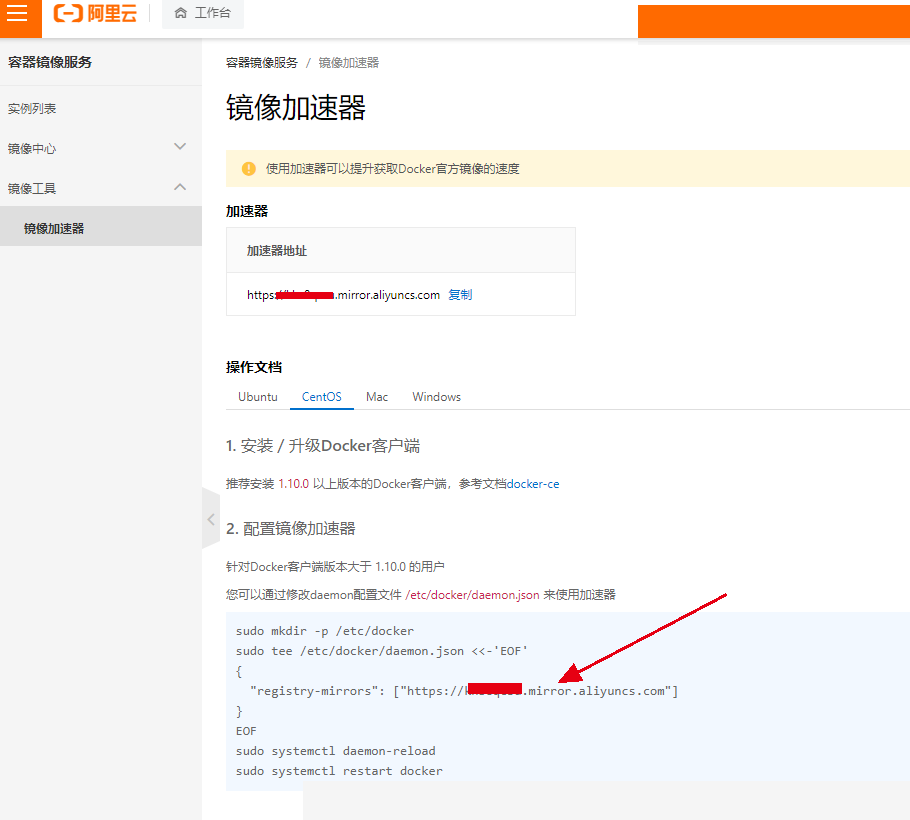Click the /etc/docker/daemon.json path text
This screenshot has width=910, height=820.
(x=472, y=595)
